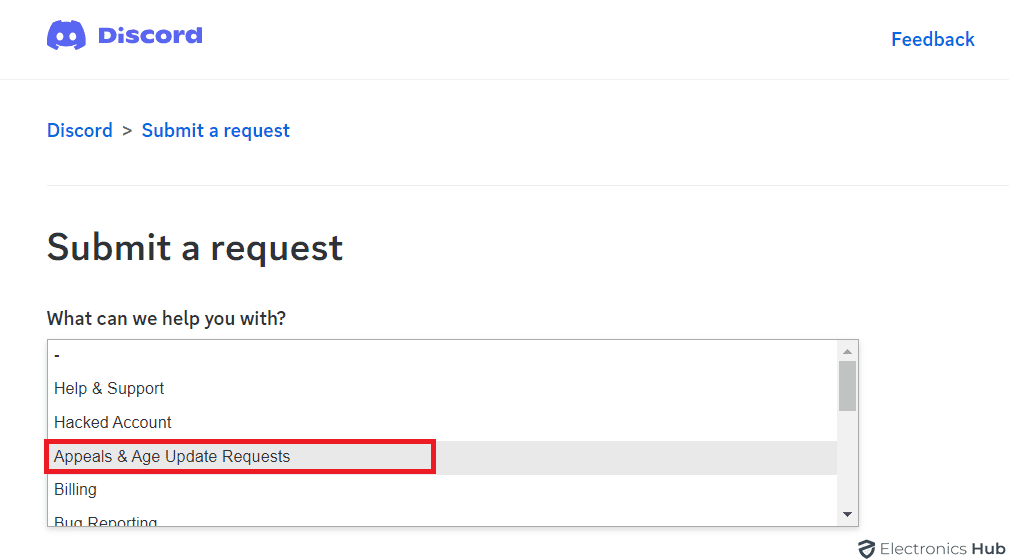Image resolution: width=1009 pixels, height=560 pixels.
Task: Click the Submit a request breadcrumb
Action: pos(215,130)
